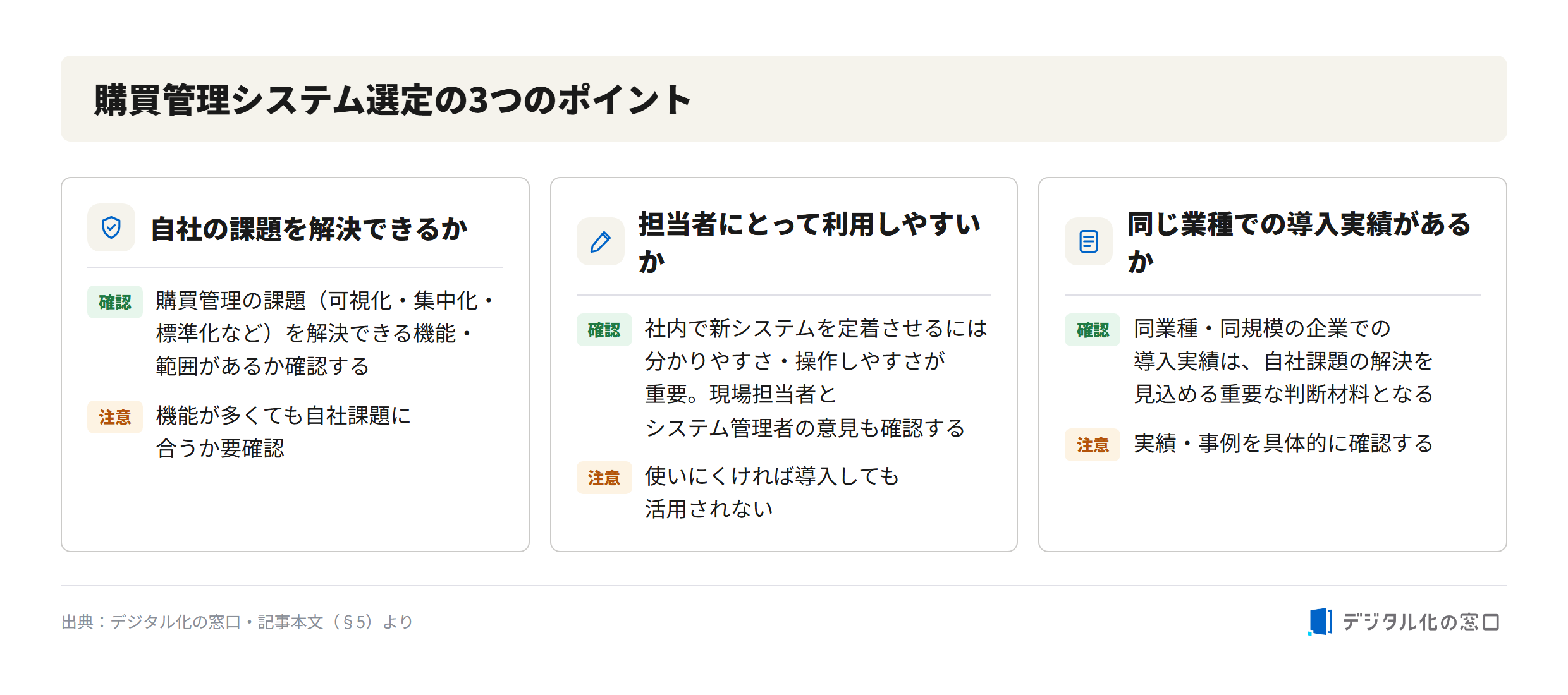Select the heading 自社の課題を解決できるか
The image size is (1568, 695).
click(x=309, y=229)
